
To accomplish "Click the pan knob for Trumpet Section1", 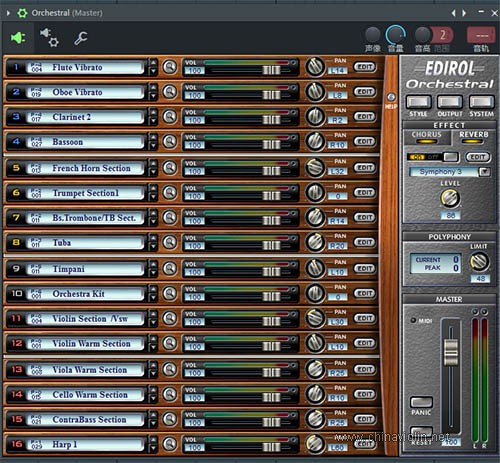I will (x=315, y=192).
